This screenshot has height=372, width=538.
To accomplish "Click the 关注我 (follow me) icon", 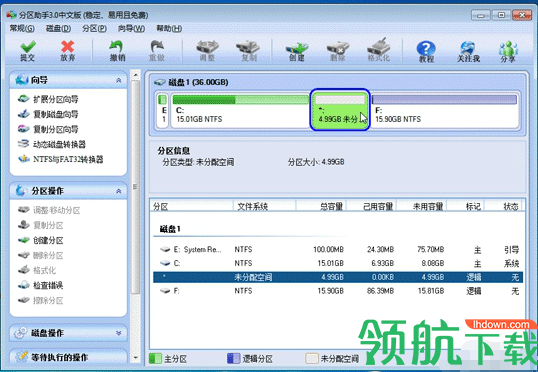I will (x=468, y=51).
